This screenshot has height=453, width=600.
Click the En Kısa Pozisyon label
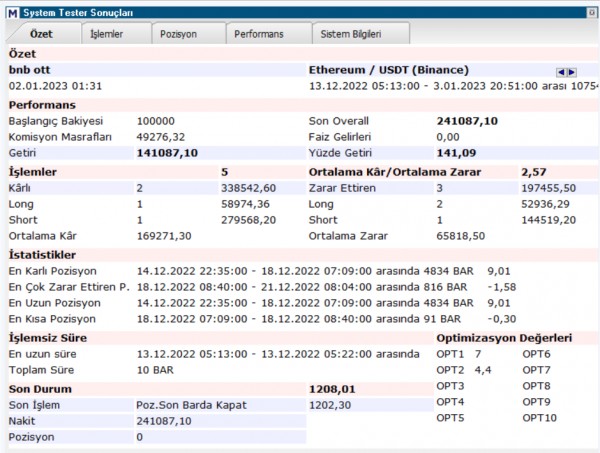click(52, 319)
